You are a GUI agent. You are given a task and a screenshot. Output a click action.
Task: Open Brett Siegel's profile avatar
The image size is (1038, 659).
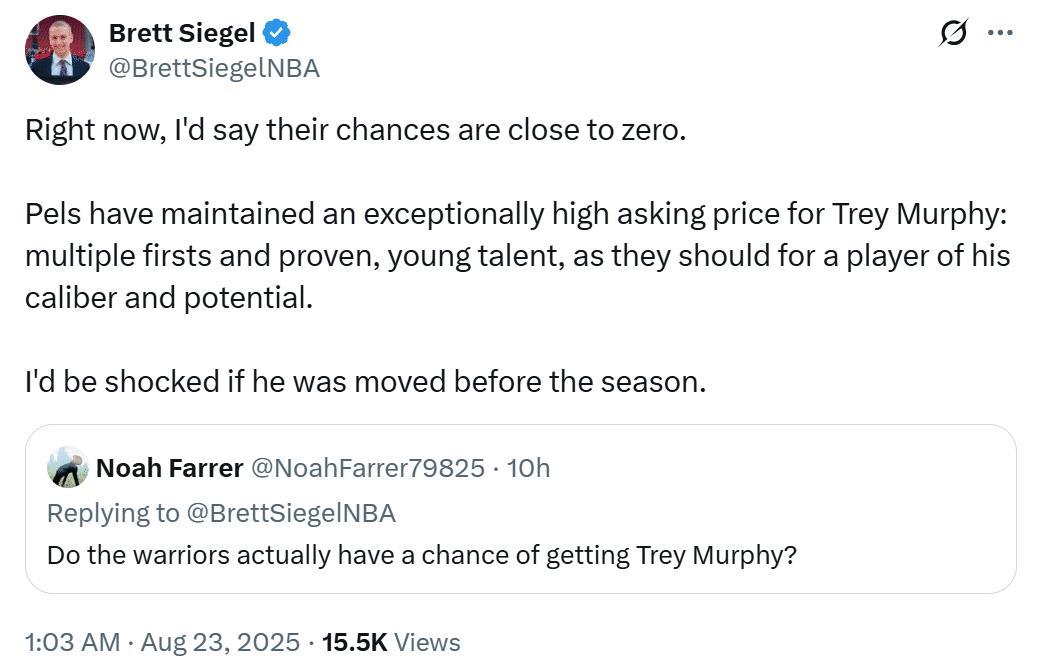[60, 50]
